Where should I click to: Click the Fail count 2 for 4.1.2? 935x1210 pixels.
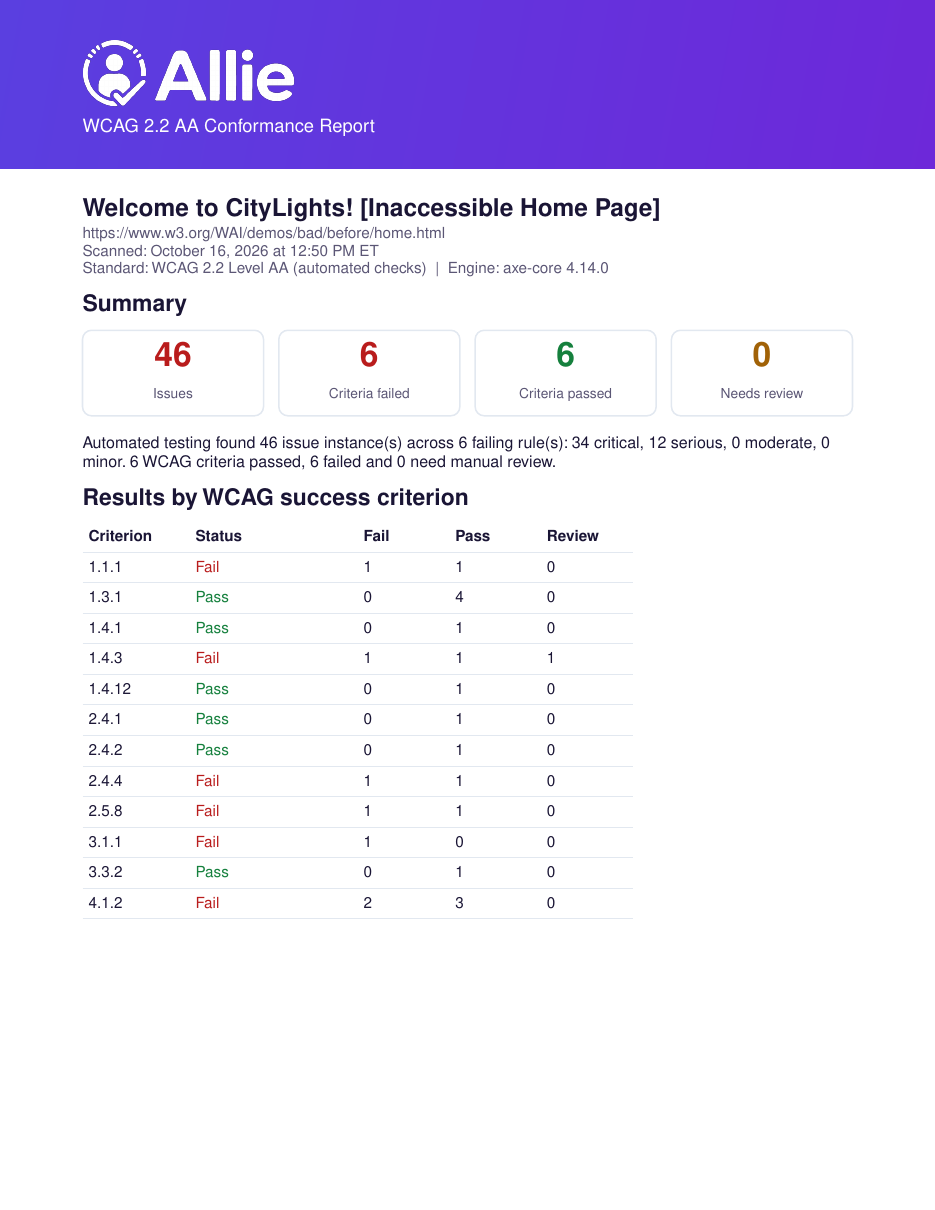[x=368, y=903]
